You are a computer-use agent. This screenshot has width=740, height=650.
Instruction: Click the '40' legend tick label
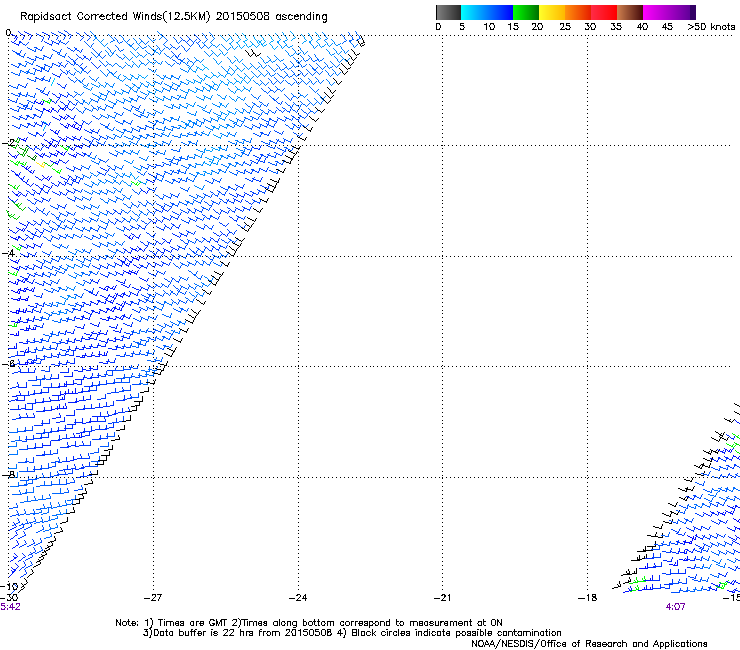[x=642, y=27]
